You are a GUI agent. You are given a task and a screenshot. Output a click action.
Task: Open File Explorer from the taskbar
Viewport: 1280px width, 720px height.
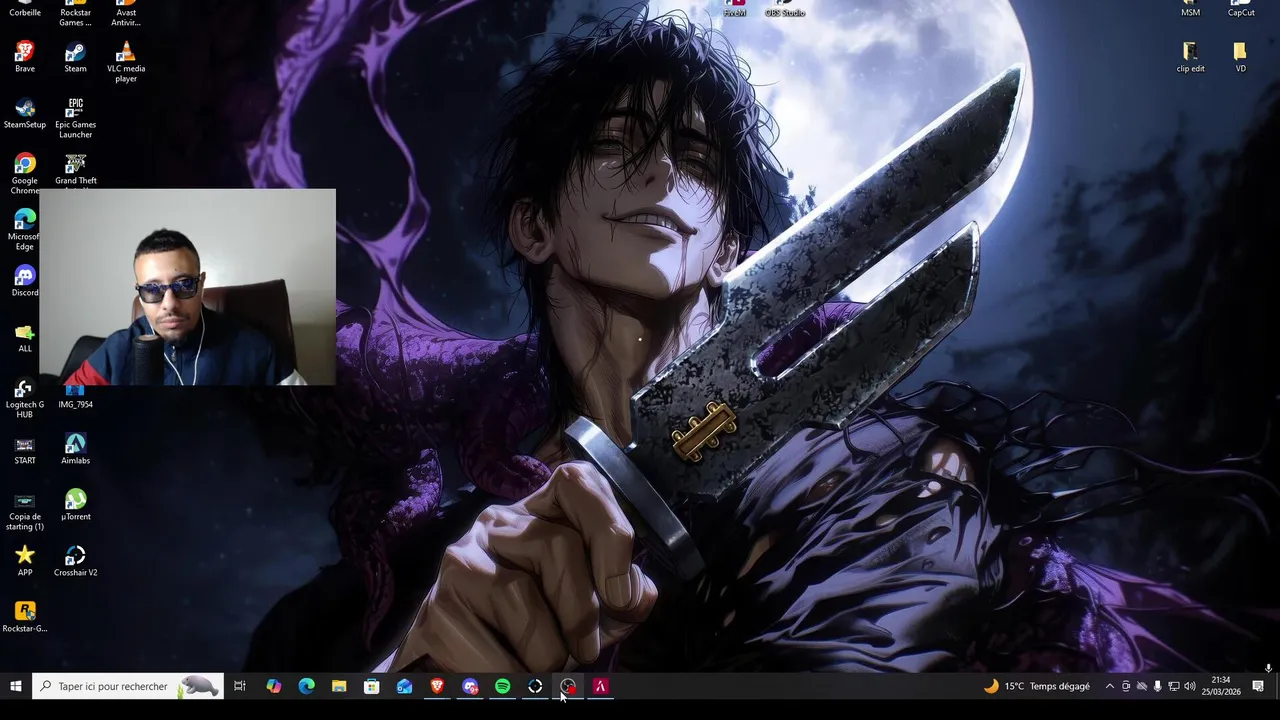point(339,686)
